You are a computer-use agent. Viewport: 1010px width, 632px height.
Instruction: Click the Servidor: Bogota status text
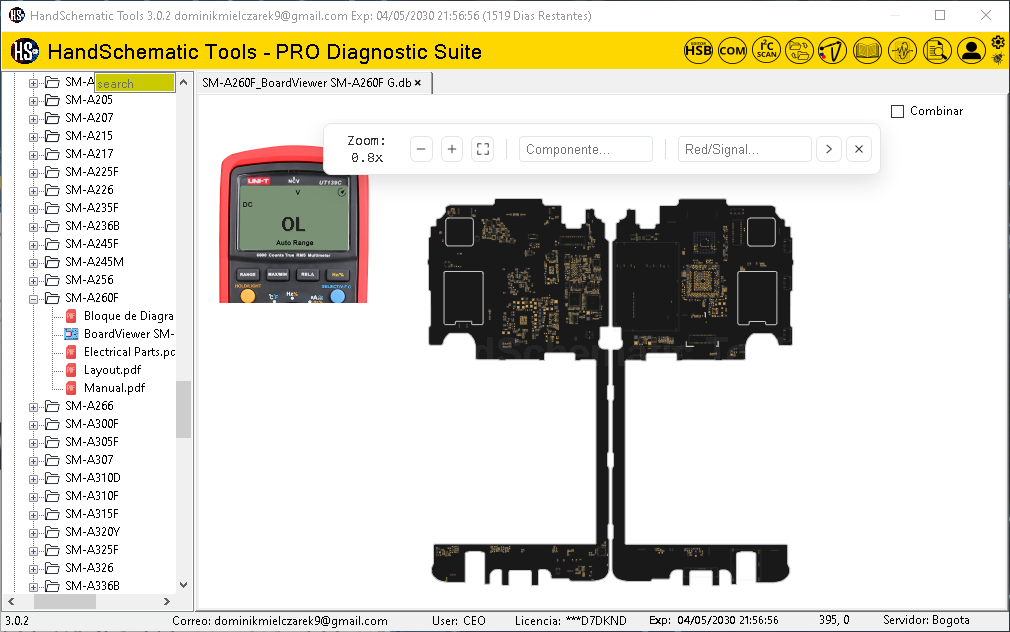[x=926, y=620]
